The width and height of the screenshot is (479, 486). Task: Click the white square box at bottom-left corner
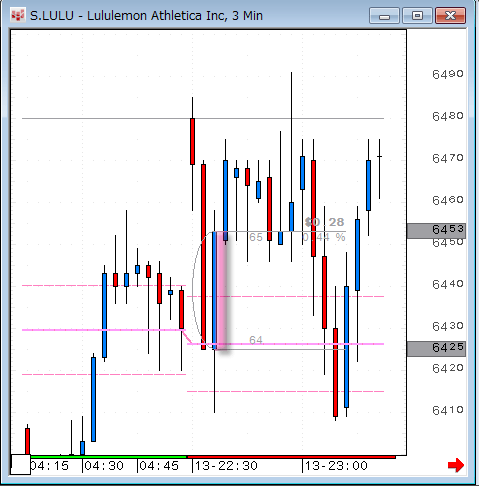click(21, 464)
